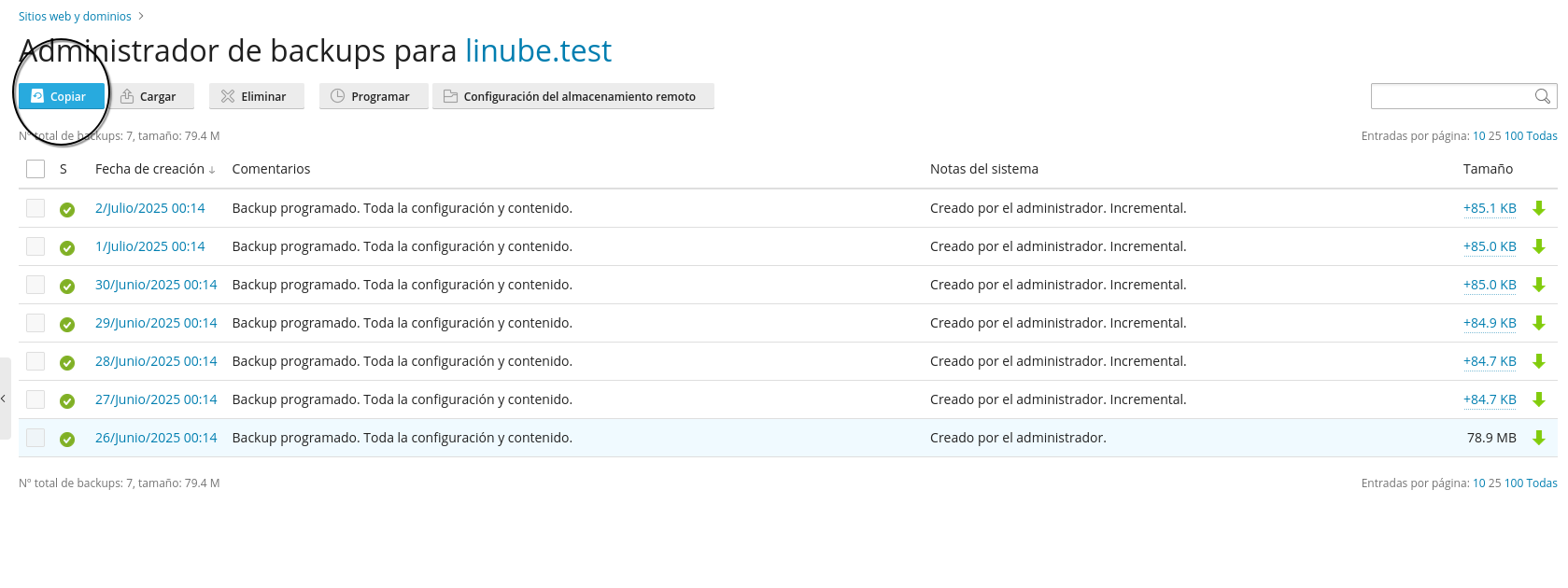Screen dimensions: 1568x588
Task: Open backup dated 30/Junio/2025 00:14
Action: [156, 285]
